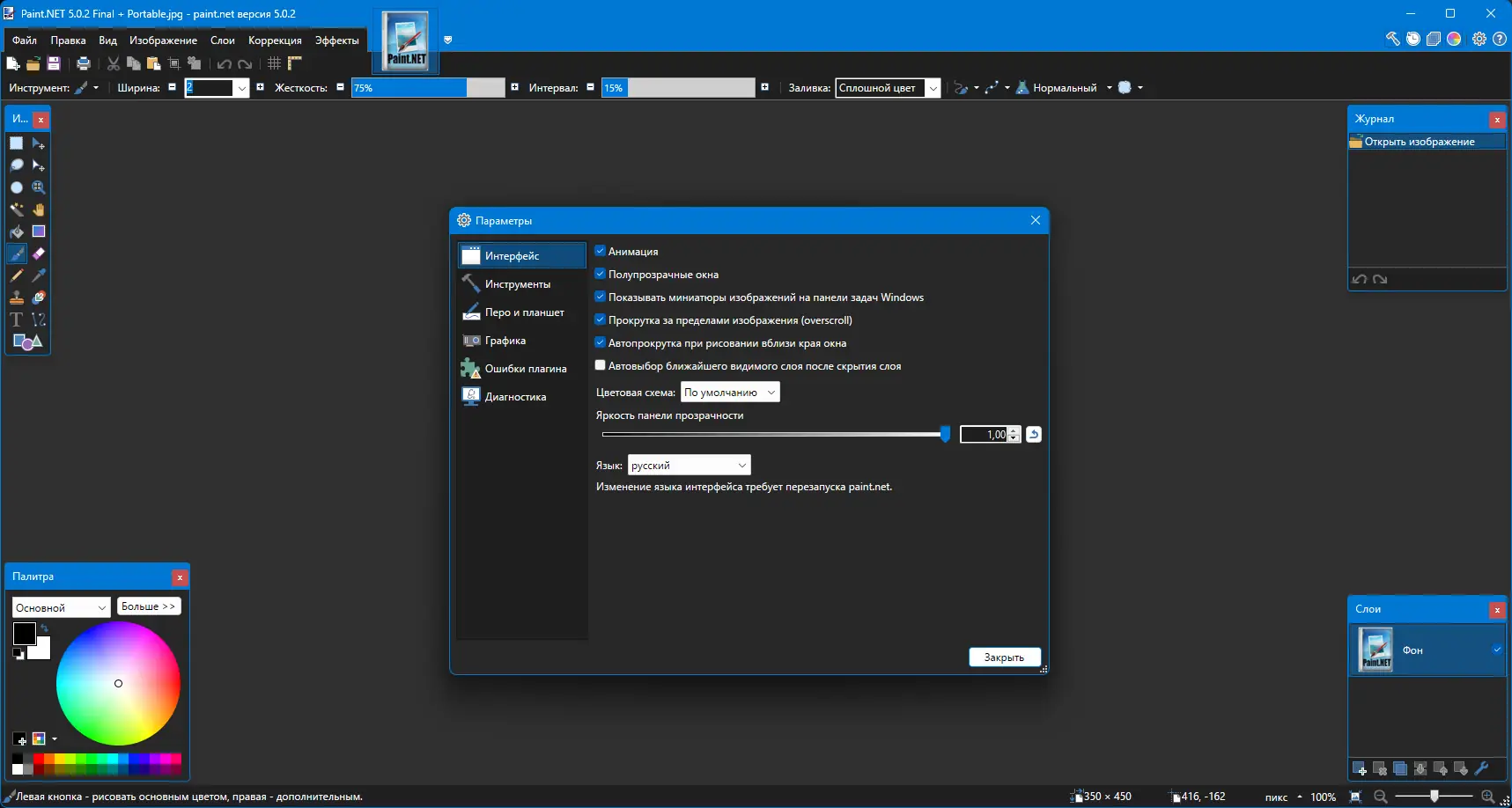Toggle the rulers icon
Image resolution: width=1512 pixels, height=808 pixels.
tap(295, 63)
